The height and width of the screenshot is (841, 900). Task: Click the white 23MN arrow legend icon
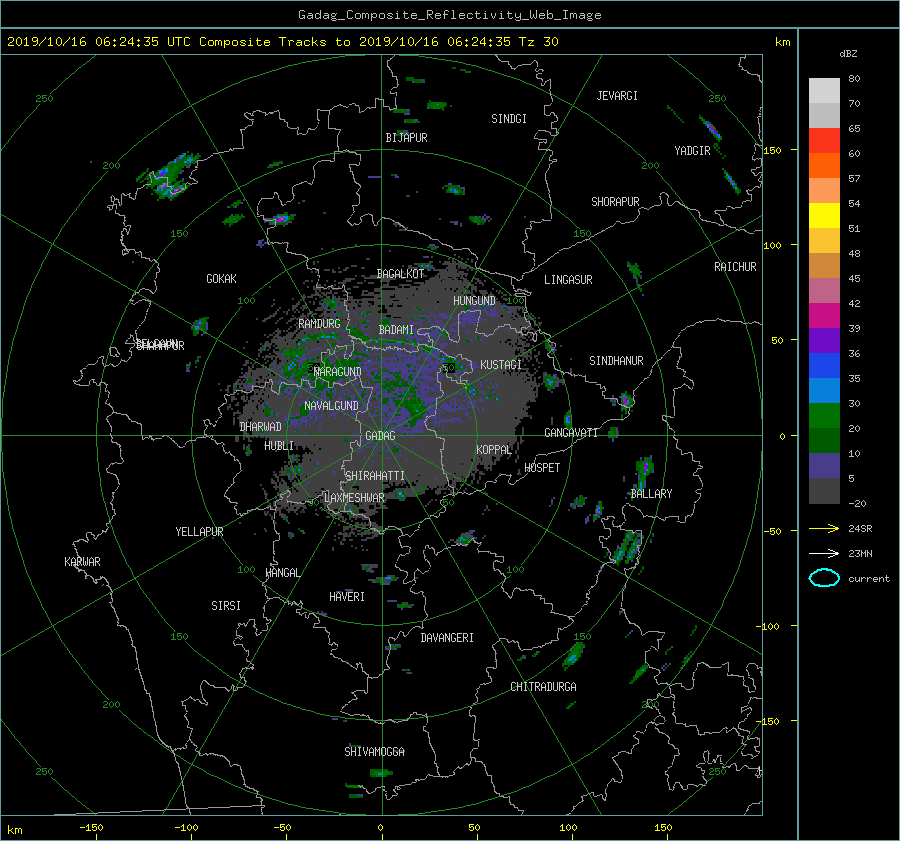pyautogui.click(x=824, y=553)
